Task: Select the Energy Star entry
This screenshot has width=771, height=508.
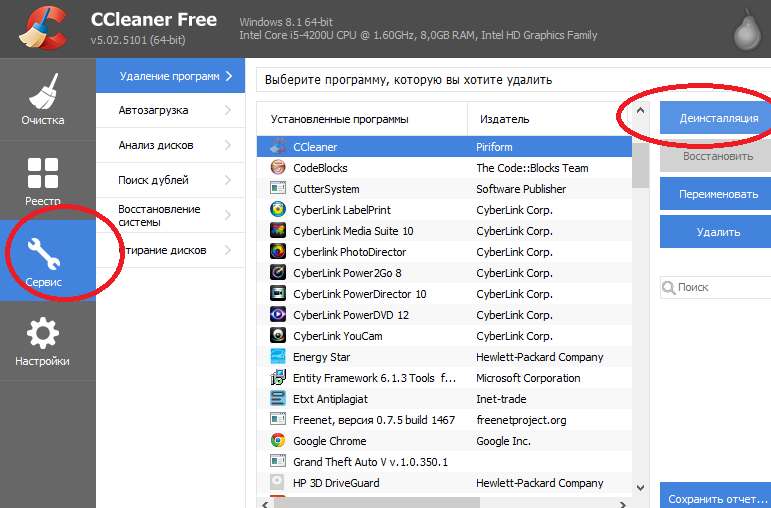Action: coord(444,357)
